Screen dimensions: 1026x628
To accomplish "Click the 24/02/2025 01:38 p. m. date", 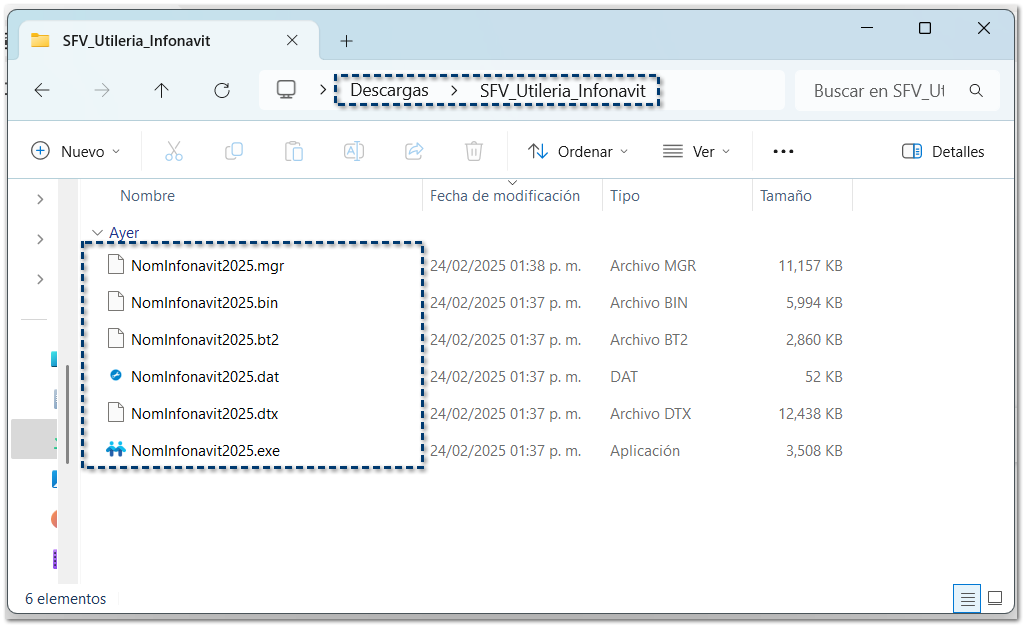I will tap(505, 266).
